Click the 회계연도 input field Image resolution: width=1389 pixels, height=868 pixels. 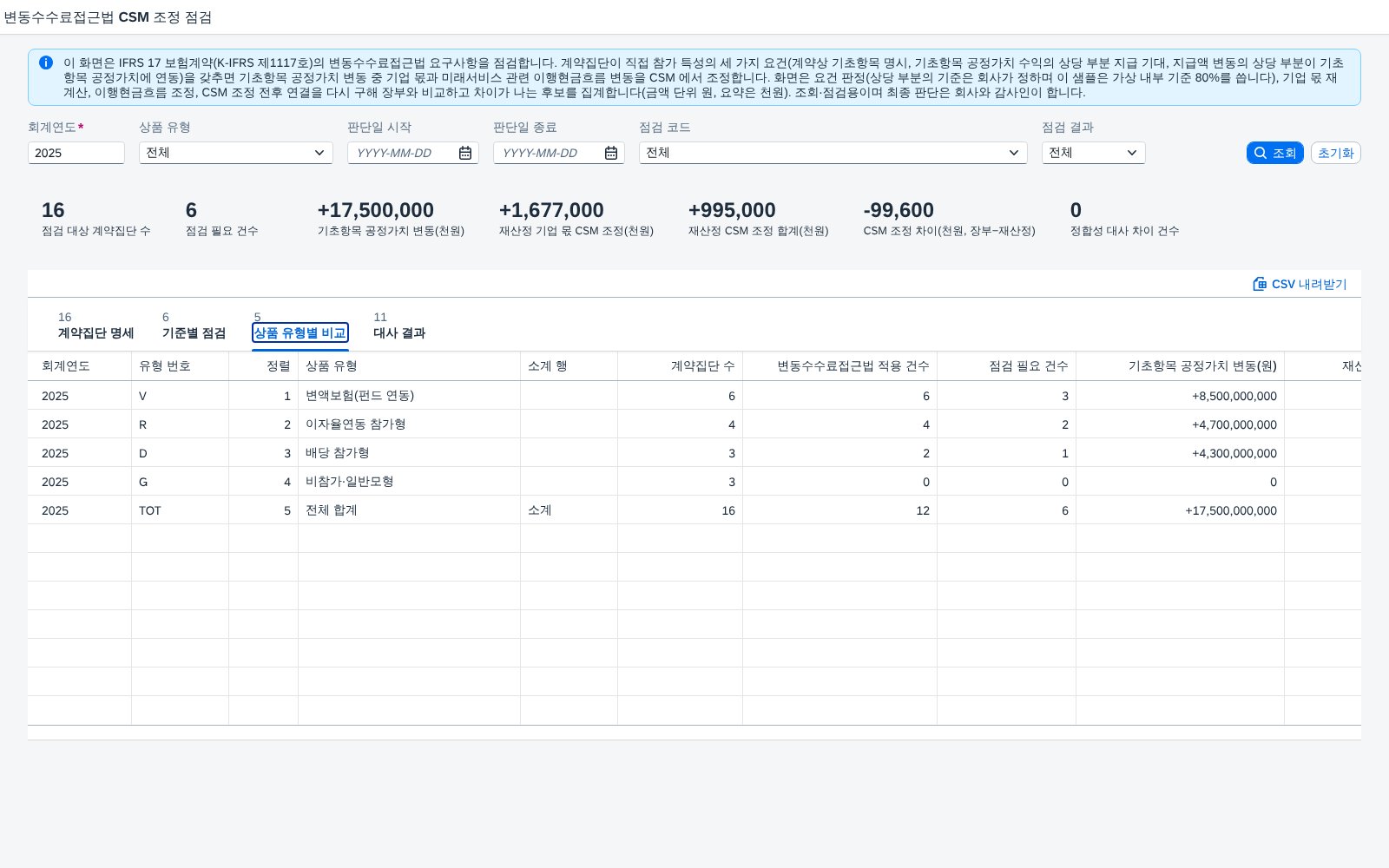pos(76,153)
